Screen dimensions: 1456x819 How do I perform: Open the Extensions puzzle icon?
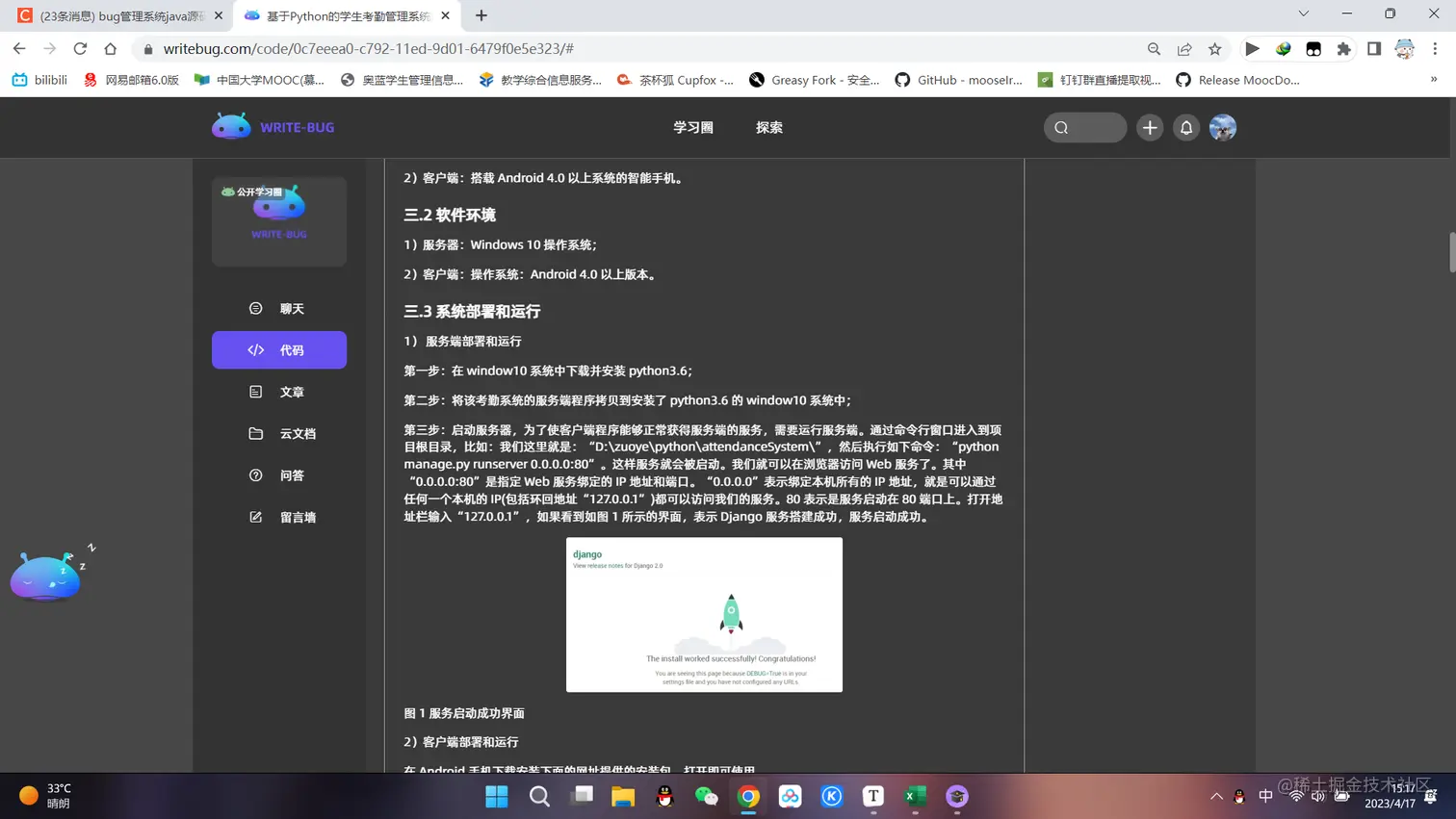[x=1343, y=48]
